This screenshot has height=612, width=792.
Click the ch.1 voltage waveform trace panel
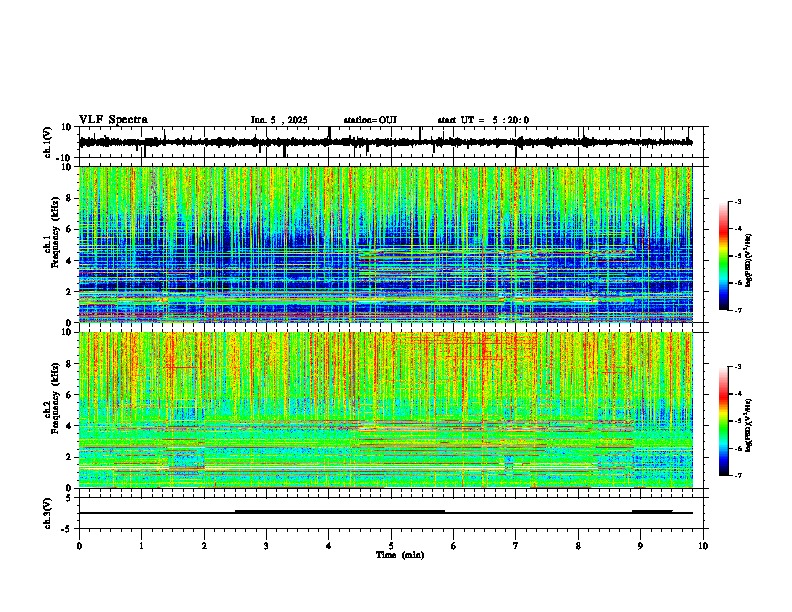click(390, 142)
